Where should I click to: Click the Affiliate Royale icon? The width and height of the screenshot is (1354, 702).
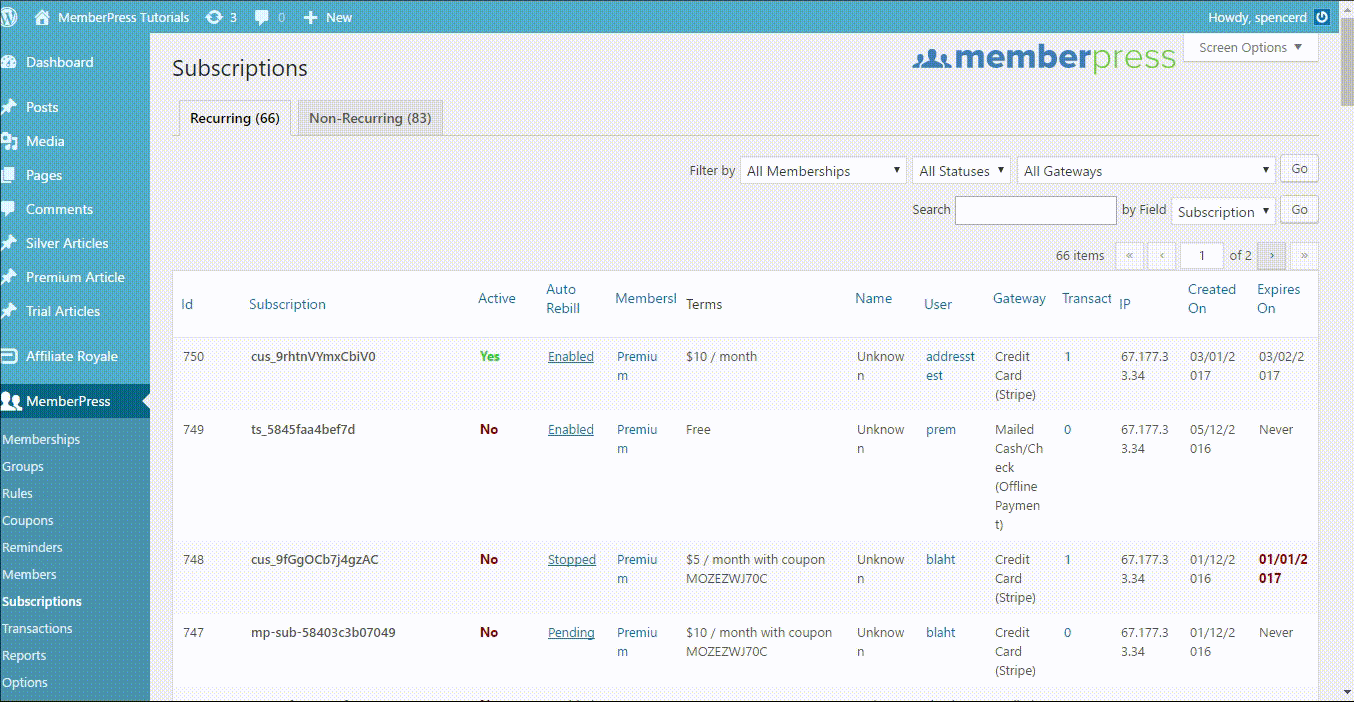tap(9, 356)
